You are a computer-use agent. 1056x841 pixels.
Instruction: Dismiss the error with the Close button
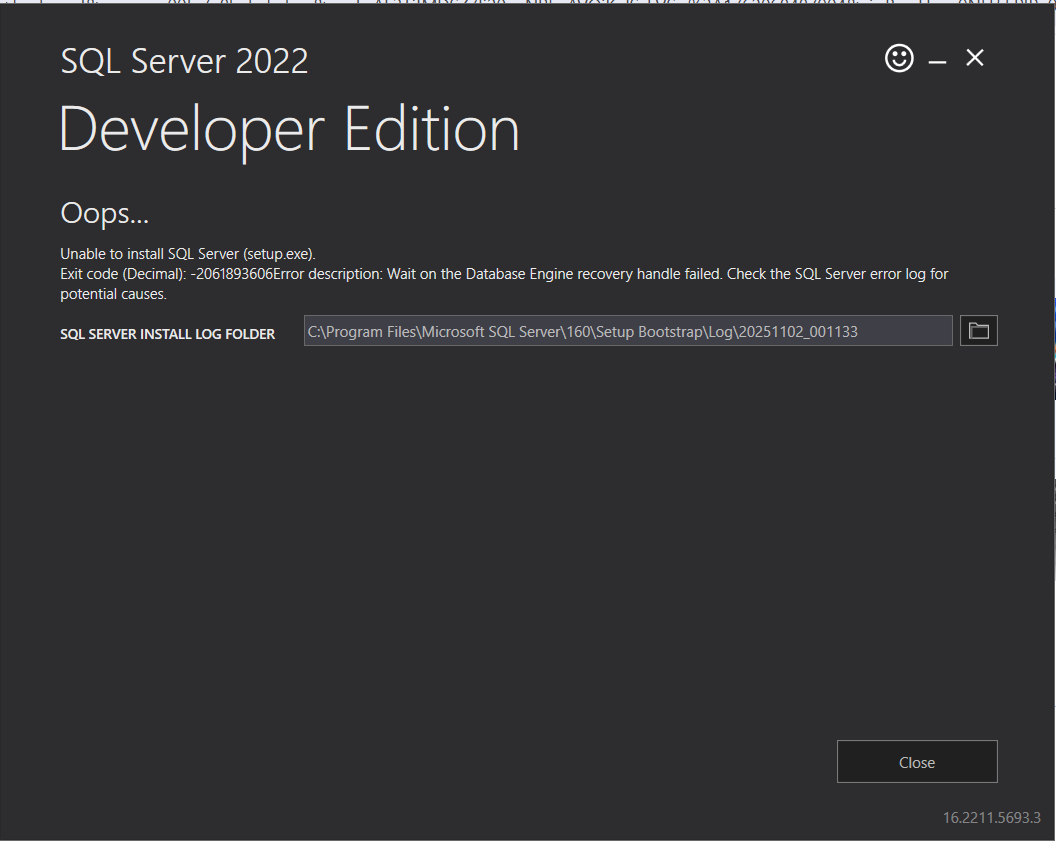click(916, 761)
